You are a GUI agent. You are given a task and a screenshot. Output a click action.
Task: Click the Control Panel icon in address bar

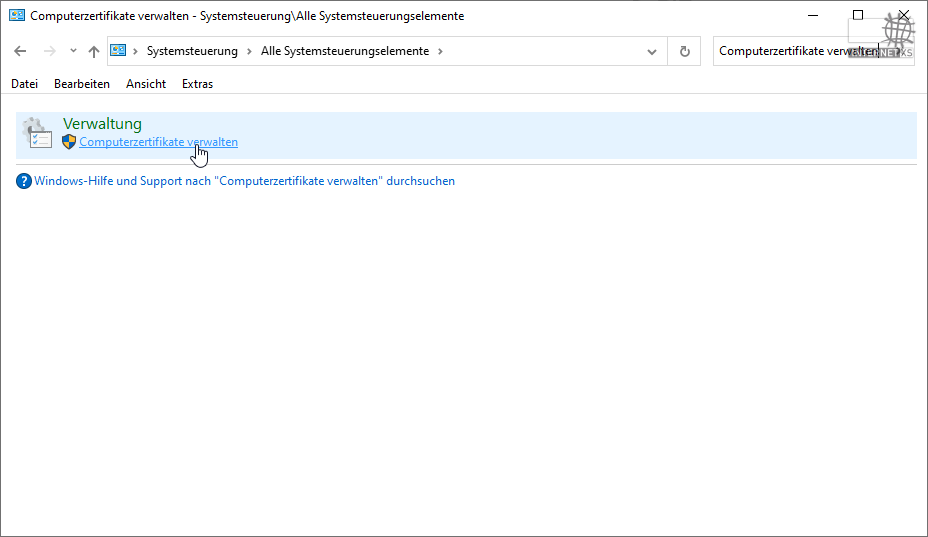point(118,51)
